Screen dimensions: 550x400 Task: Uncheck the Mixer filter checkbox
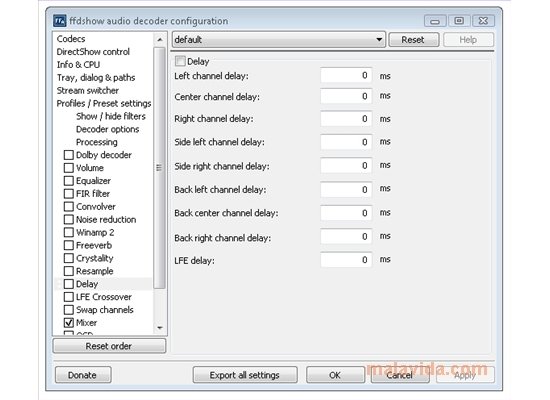tap(69, 322)
